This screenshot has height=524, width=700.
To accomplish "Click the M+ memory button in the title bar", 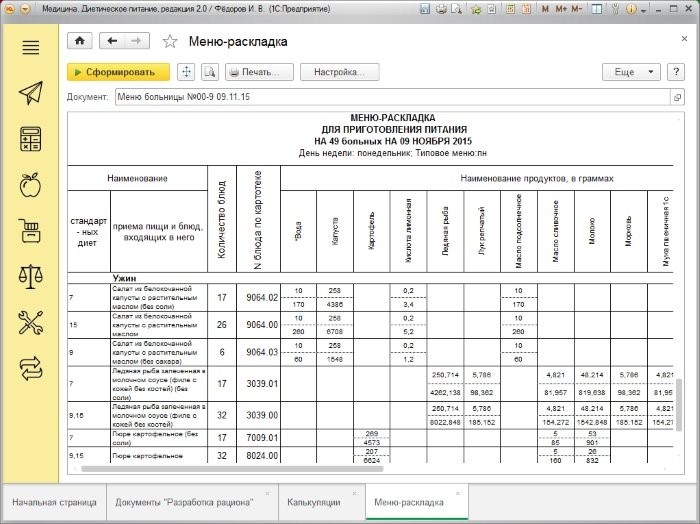I will [561, 8].
